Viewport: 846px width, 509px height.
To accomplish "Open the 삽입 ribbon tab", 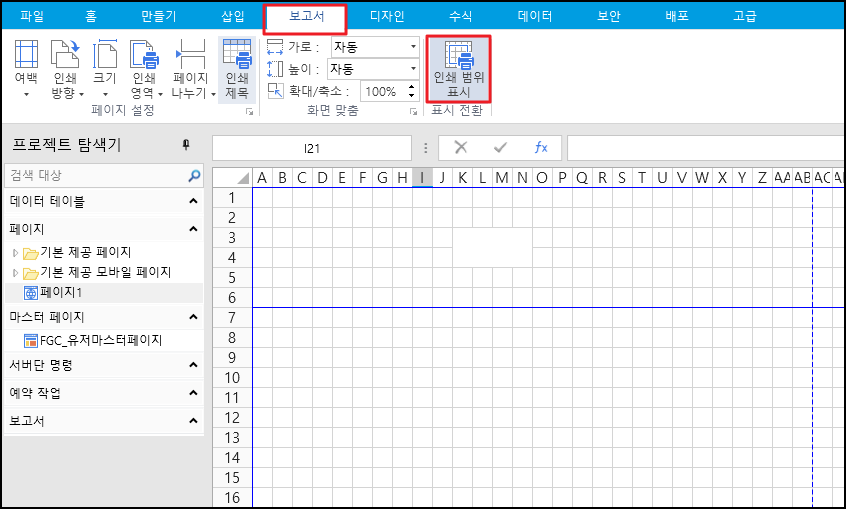I will [232, 16].
